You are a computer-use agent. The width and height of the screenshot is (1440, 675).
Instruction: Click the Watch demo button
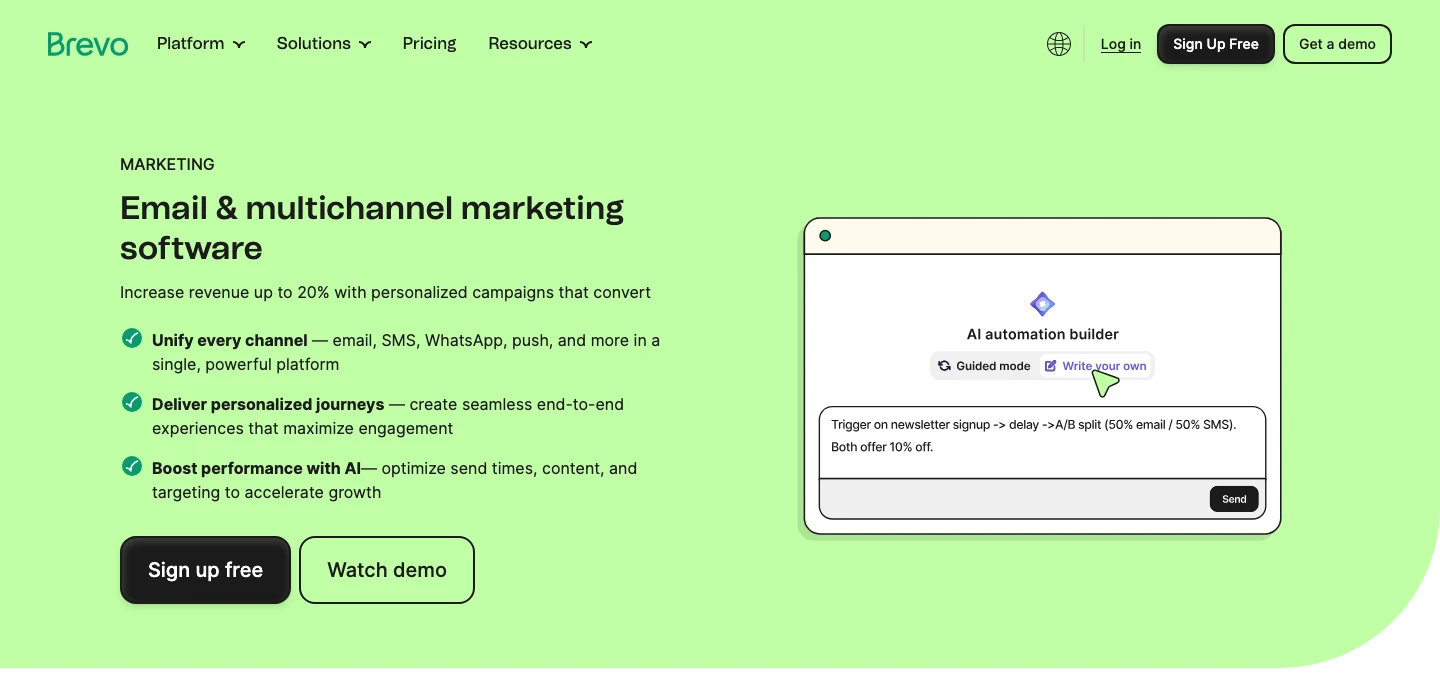pos(387,570)
